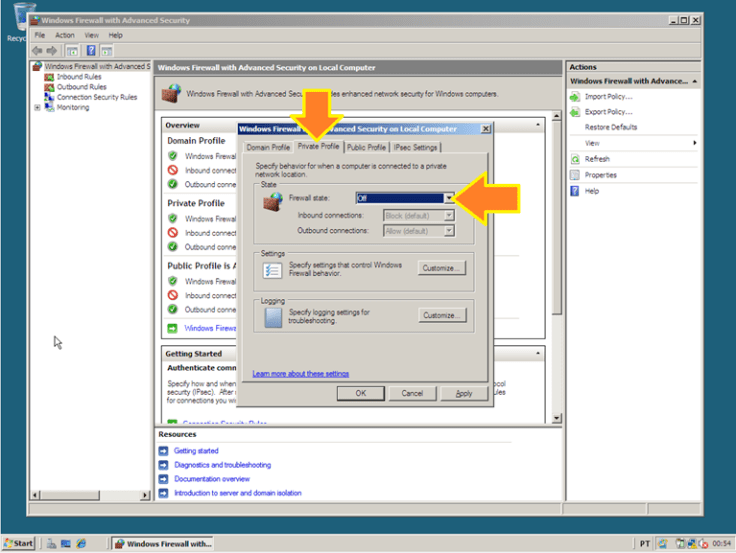Open the Firewall state dropdown

point(449,198)
